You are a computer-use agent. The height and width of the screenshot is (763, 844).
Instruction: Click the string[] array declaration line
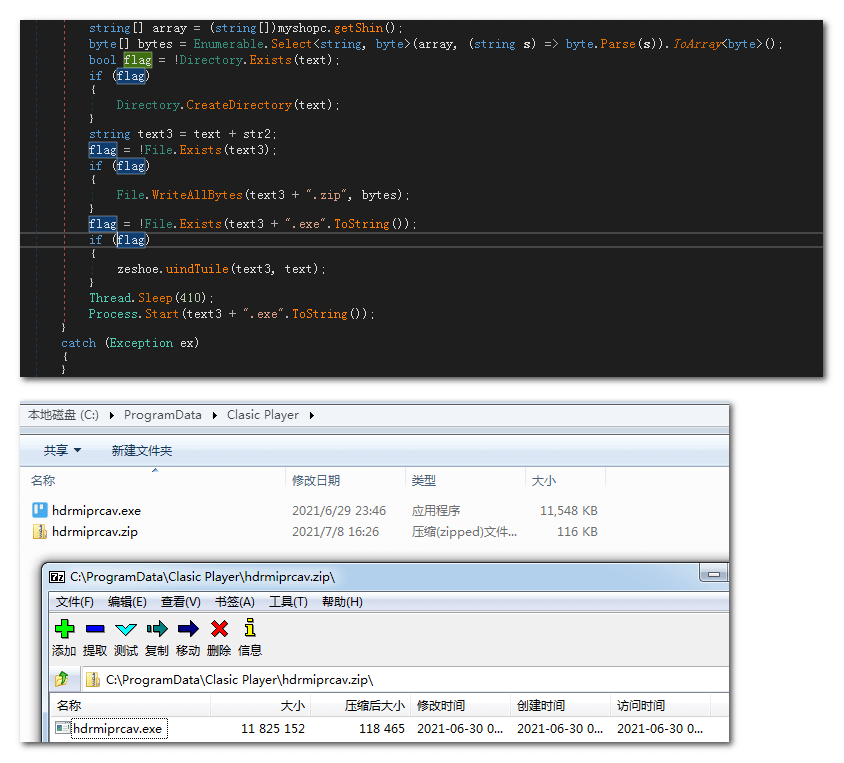pos(245,28)
